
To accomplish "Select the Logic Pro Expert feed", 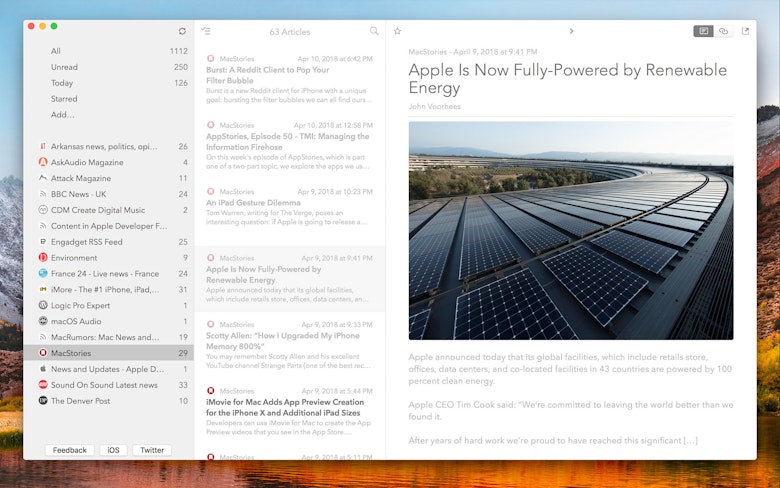I will [x=108, y=305].
